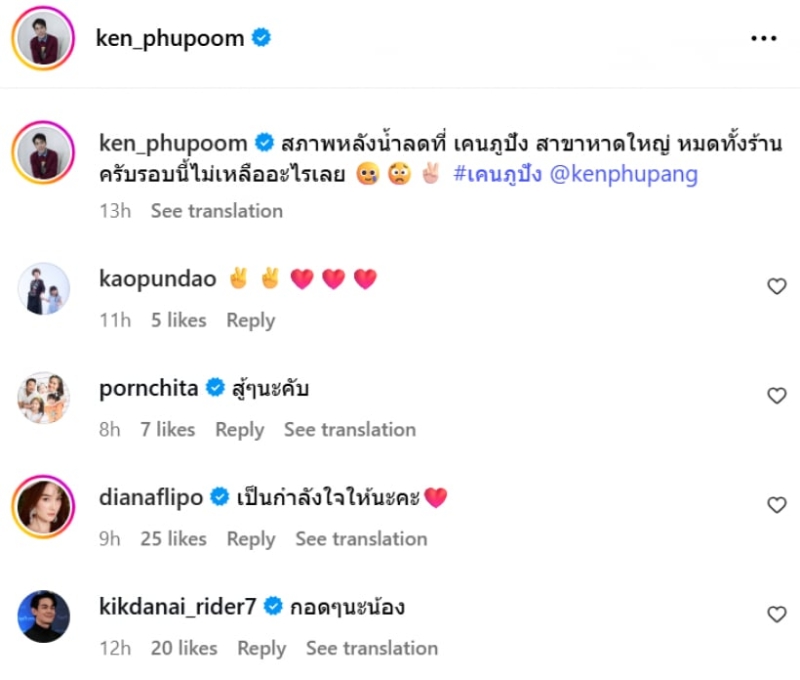
Task: Like pornchita's comment with heart icon
Action: click(777, 395)
